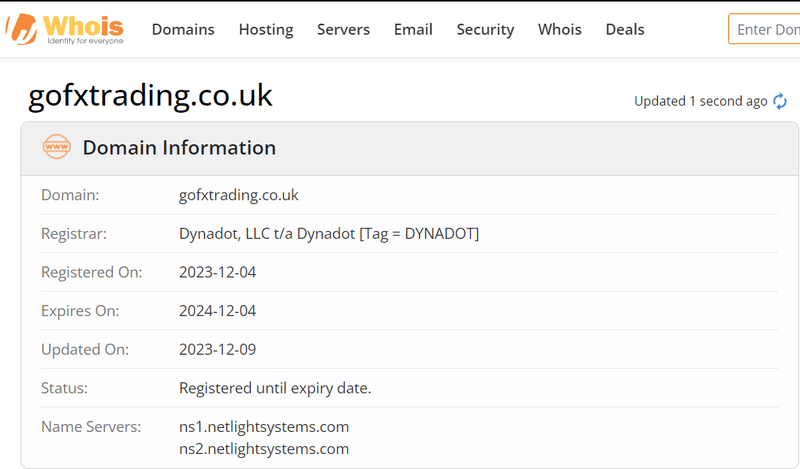The image size is (800, 469).
Task: Select name server ns1.netlightsystems.com
Action: [264, 427]
